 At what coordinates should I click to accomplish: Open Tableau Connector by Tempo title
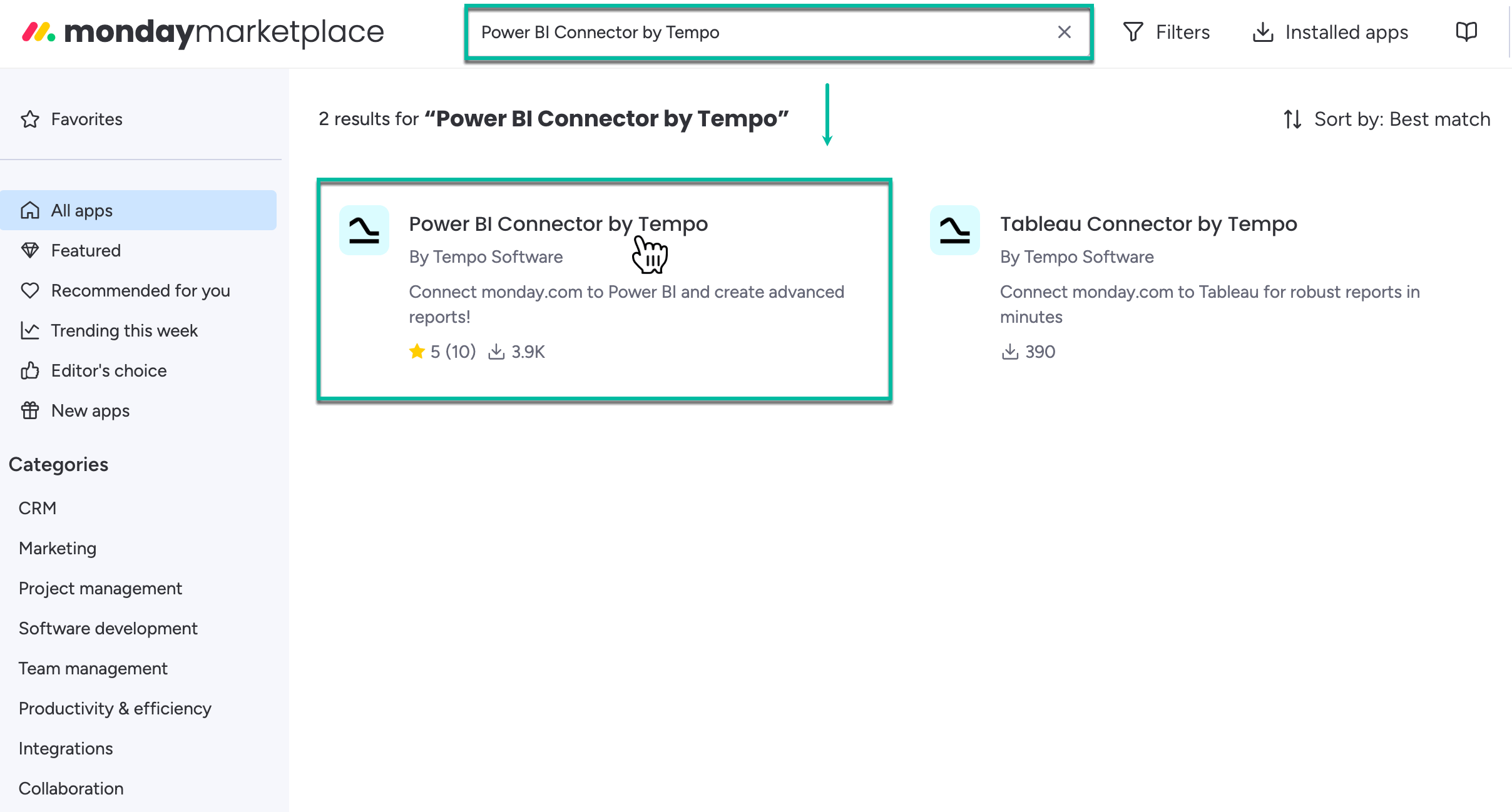(1148, 224)
